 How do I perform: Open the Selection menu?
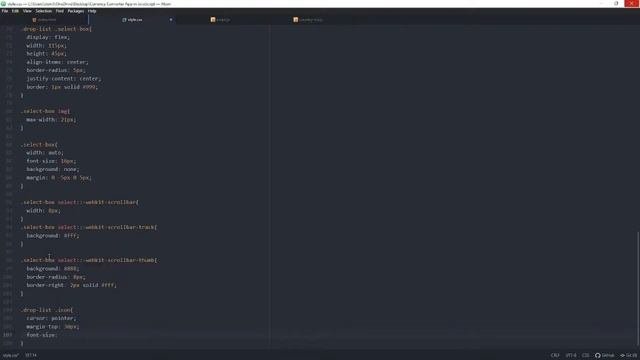point(43,11)
